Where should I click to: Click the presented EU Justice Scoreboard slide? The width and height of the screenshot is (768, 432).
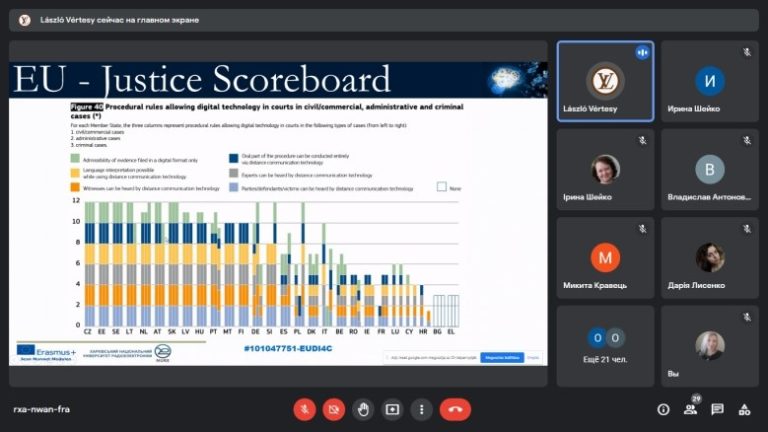point(278,214)
